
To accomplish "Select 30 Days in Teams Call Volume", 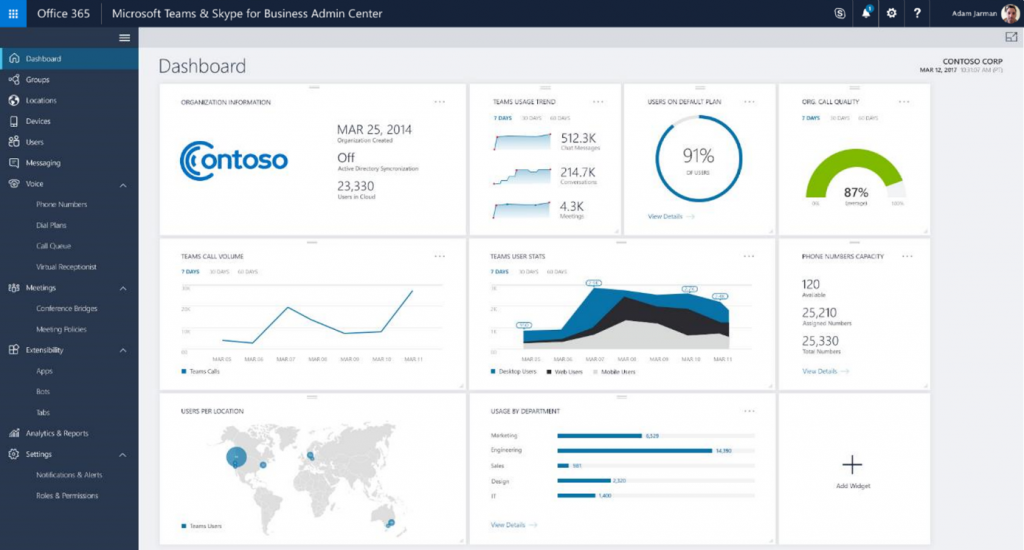I will point(219,272).
